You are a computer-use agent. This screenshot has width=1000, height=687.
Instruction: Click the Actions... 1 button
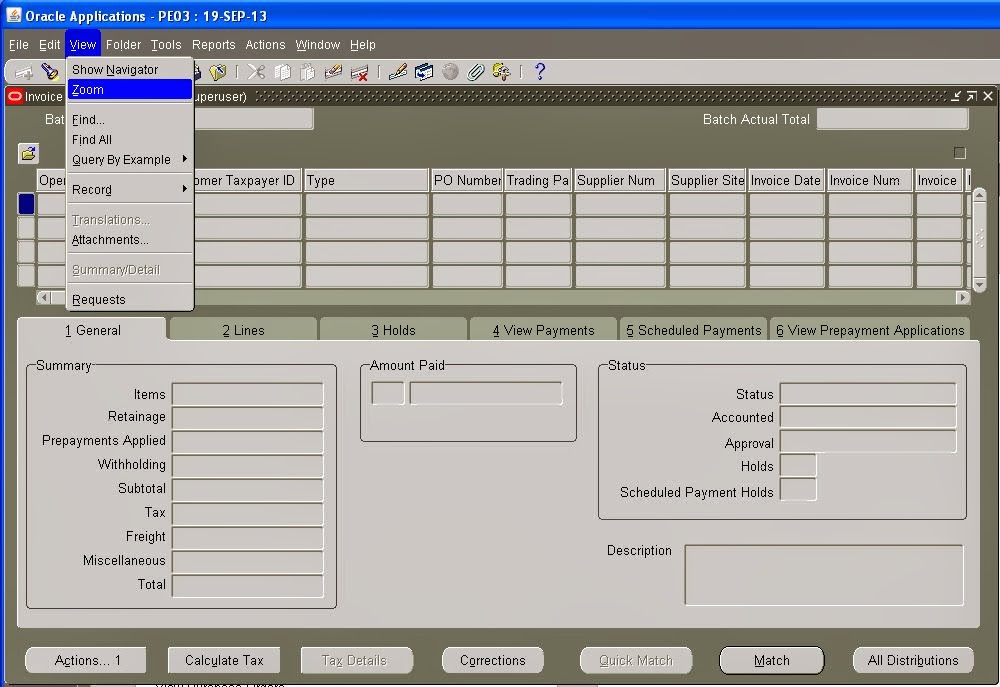click(86, 660)
